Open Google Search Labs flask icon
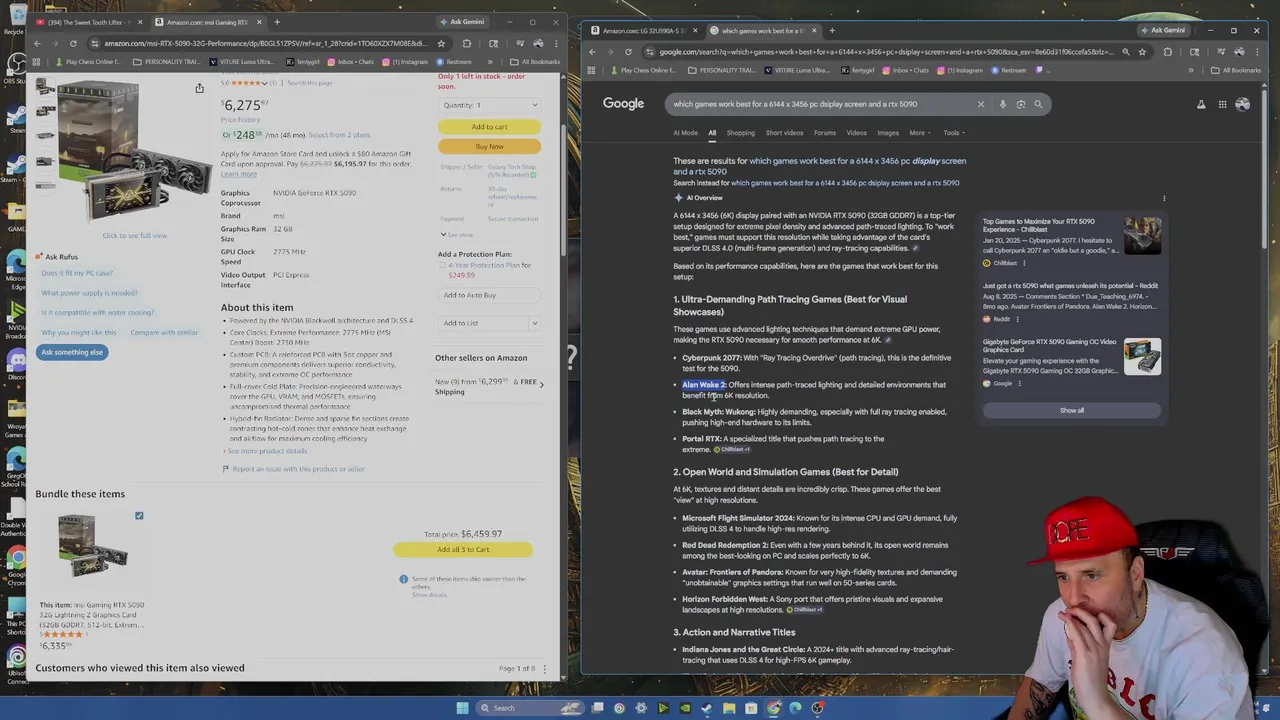Screen dimensions: 1280x720 pos(1201,104)
